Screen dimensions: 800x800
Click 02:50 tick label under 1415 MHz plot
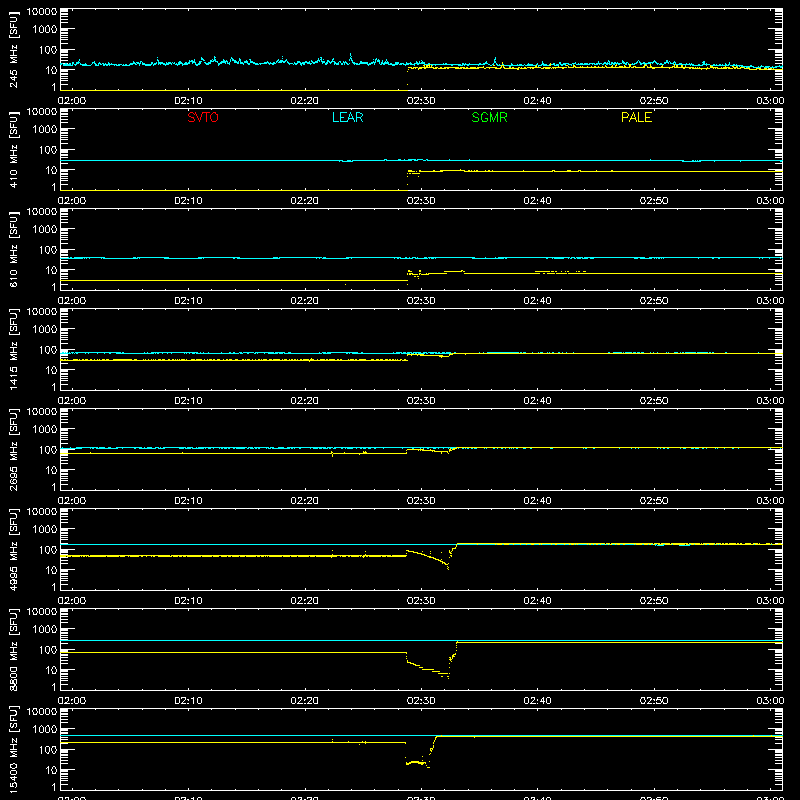coord(654,401)
